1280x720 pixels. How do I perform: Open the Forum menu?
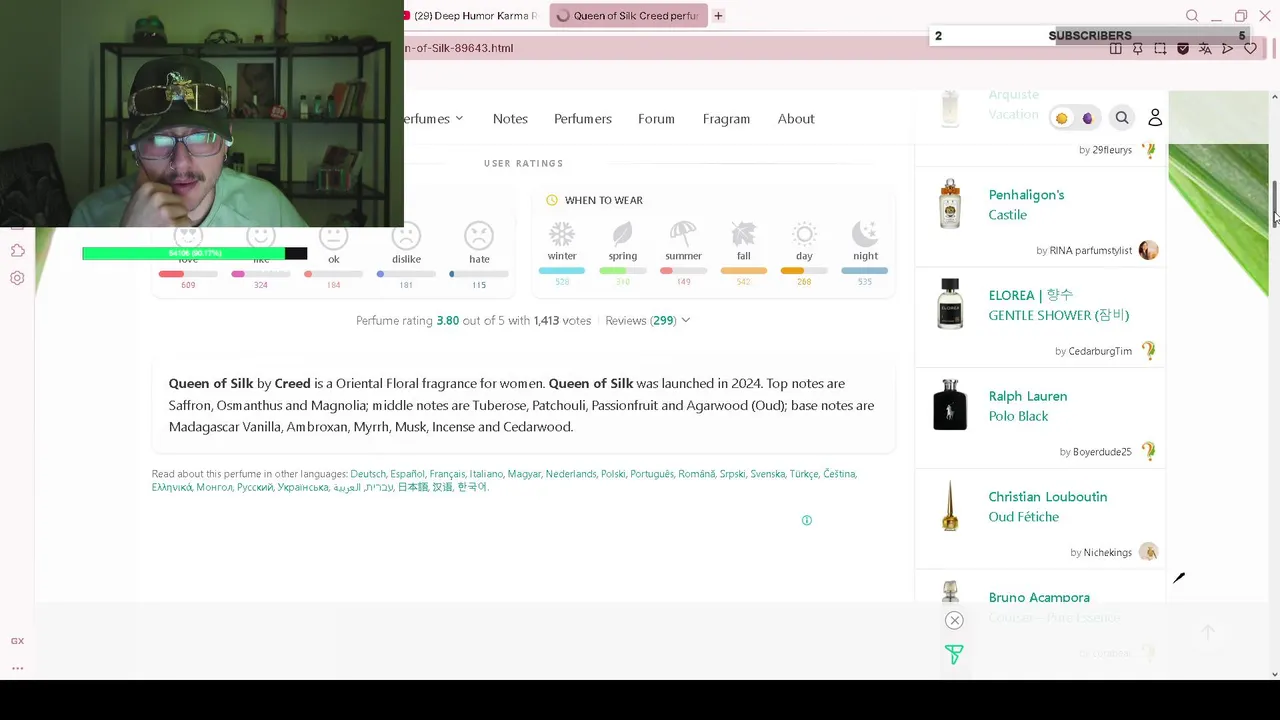point(656,118)
